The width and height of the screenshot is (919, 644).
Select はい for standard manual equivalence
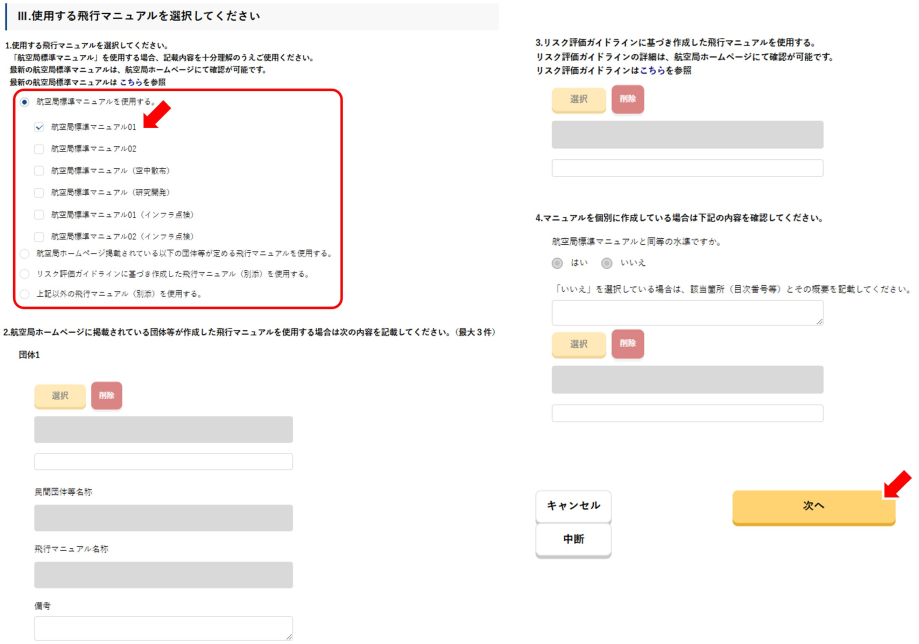(x=558, y=263)
